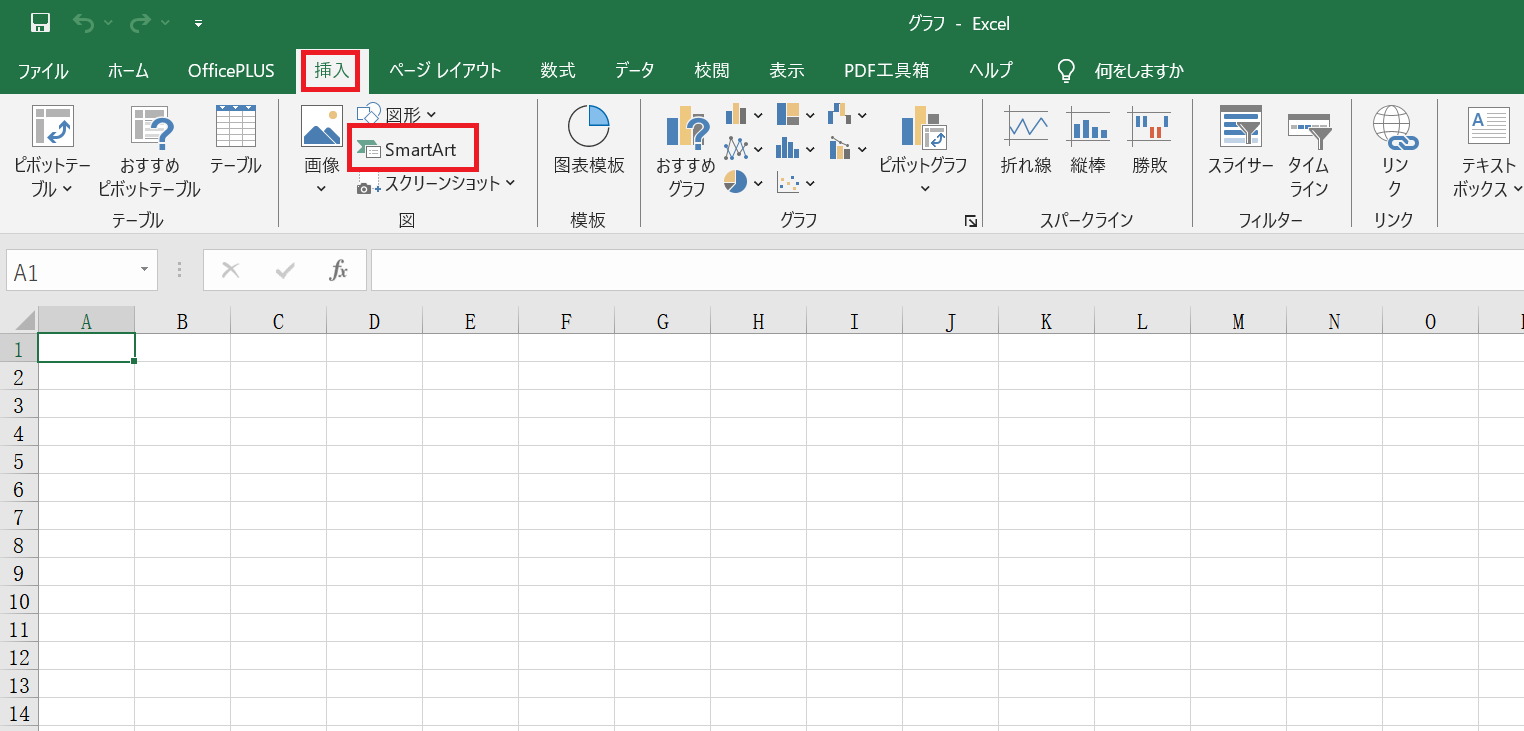The height and width of the screenshot is (731, 1524).
Task: Insert a waterfall chart
Action: click(x=848, y=114)
